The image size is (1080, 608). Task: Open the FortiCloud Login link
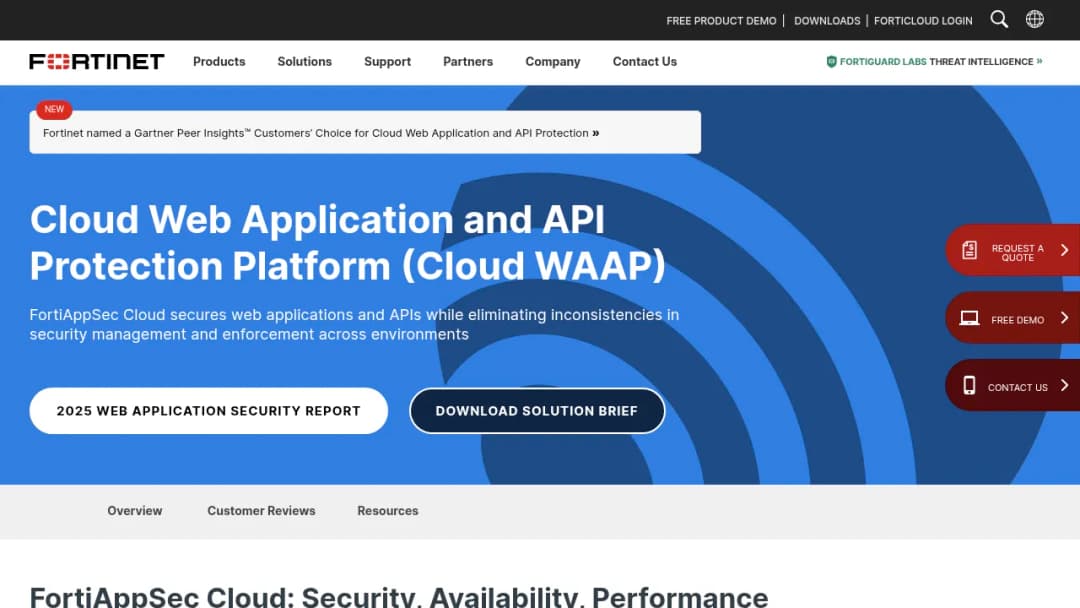point(923,21)
